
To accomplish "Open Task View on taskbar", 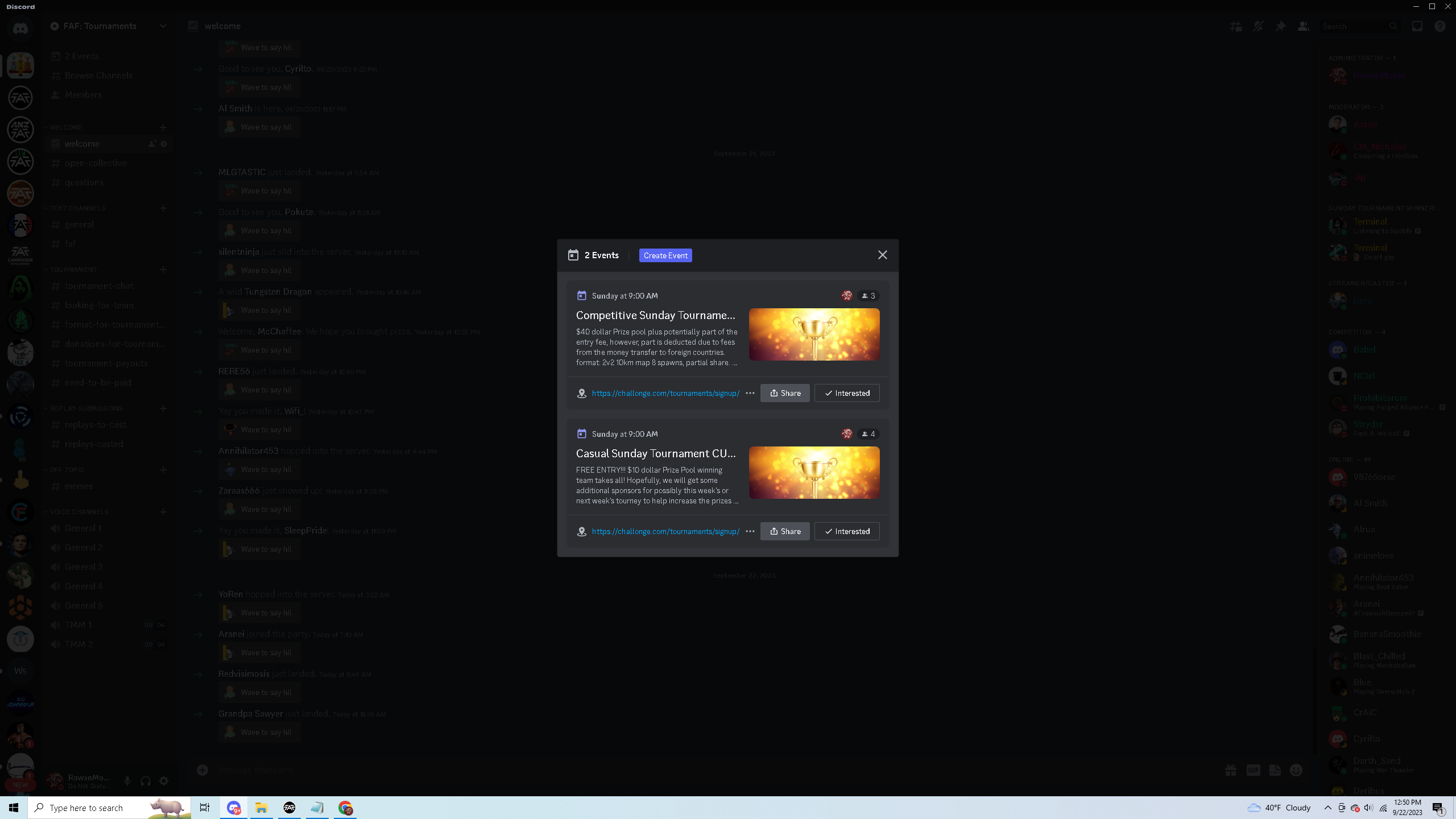I will pyautogui.click(x=205, y=808).
